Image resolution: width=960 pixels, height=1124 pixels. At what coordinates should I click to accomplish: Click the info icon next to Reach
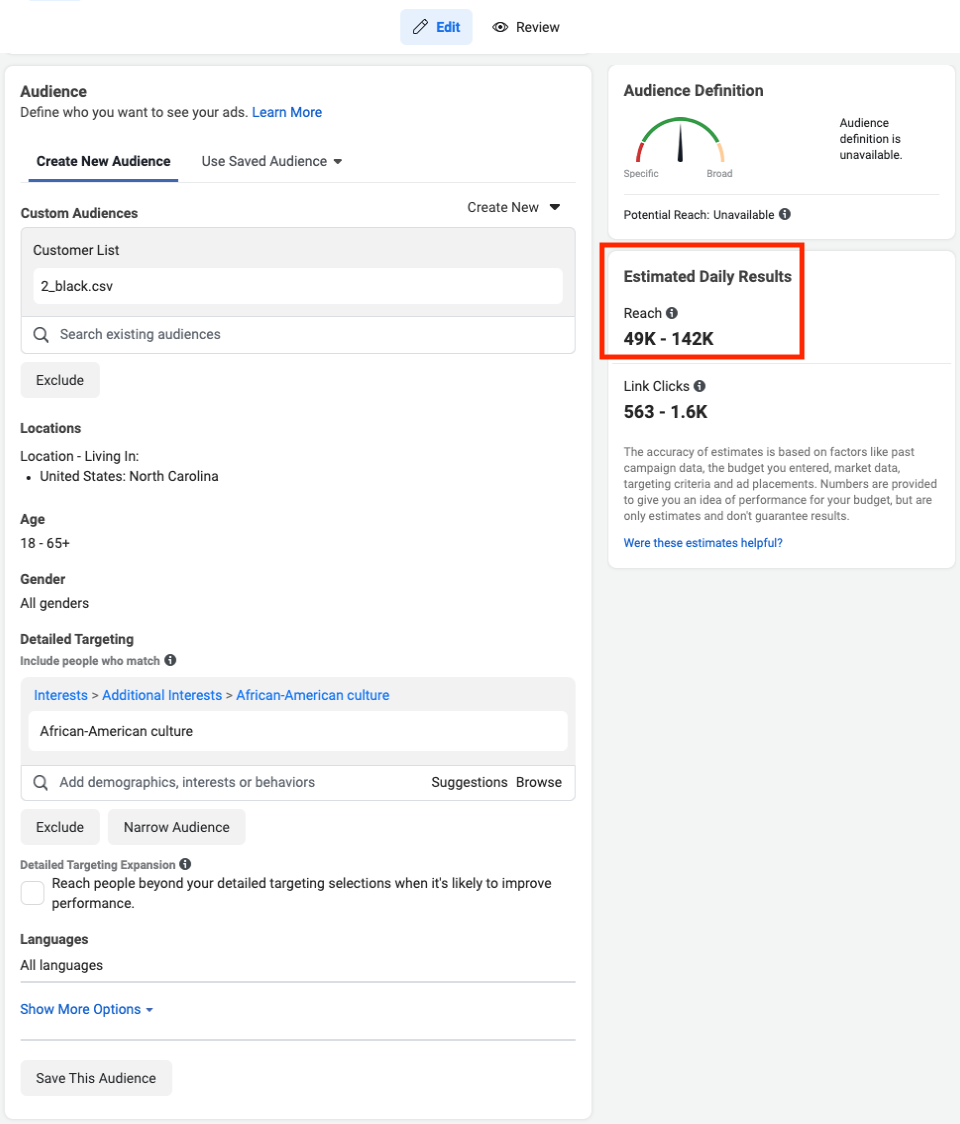pyautogui.click(x=672, y=313)
